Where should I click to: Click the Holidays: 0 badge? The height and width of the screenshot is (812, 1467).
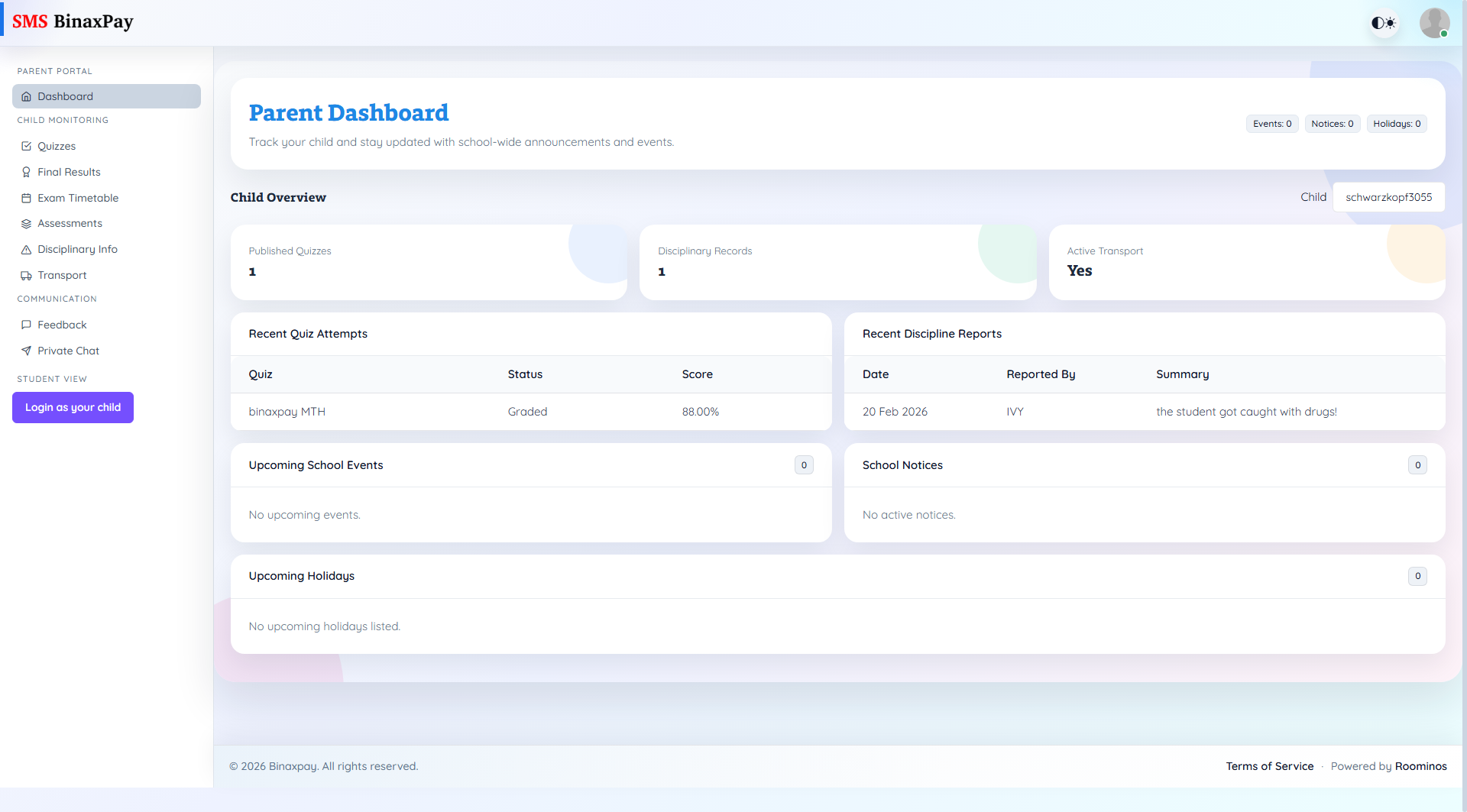(1397, 123)
